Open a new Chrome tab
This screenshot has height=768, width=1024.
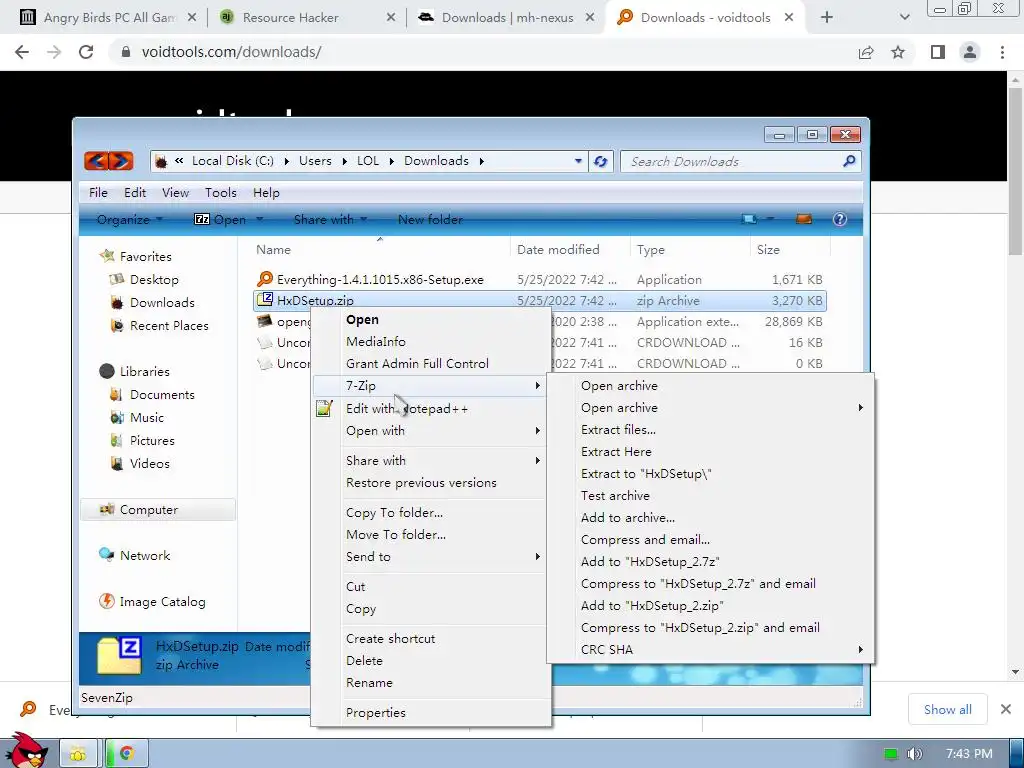[827, 18]
